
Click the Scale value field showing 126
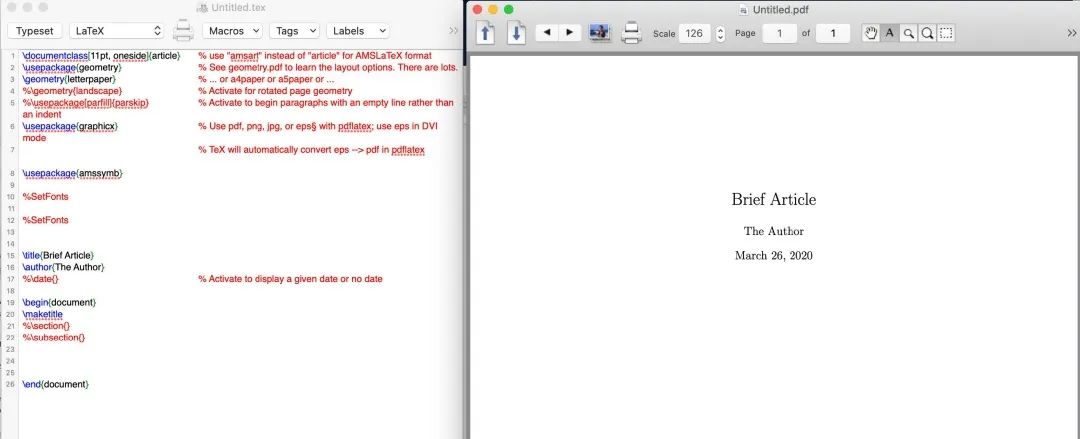click(694, 33)
